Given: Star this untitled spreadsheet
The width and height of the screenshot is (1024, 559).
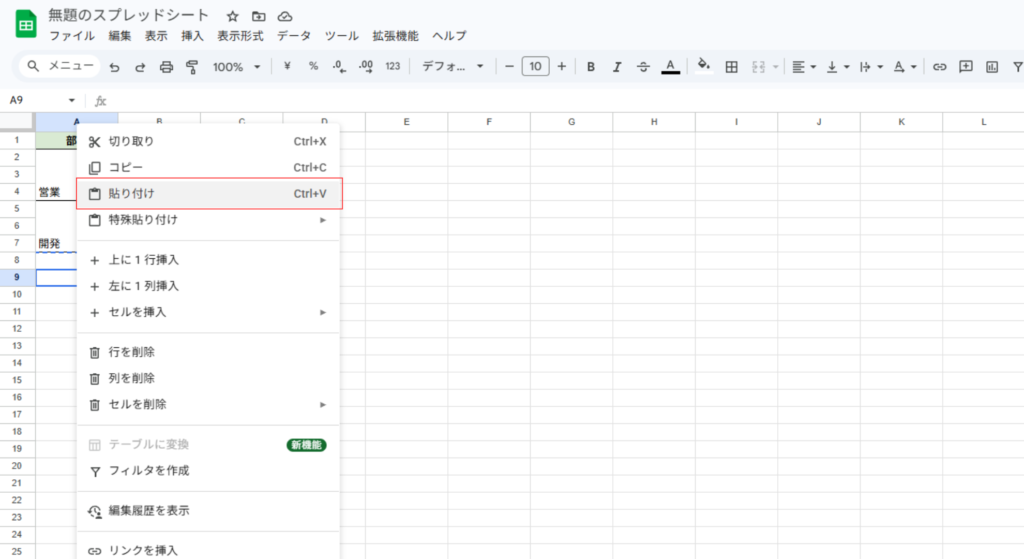Looking at the screenshot, I should (233, 16).
